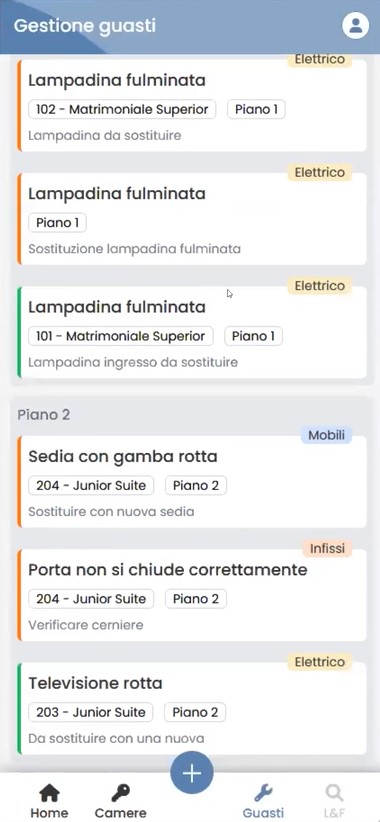Viewport: 380px width, 822px height.
Task: Tap the Home house icon
Action: (49, 793)
